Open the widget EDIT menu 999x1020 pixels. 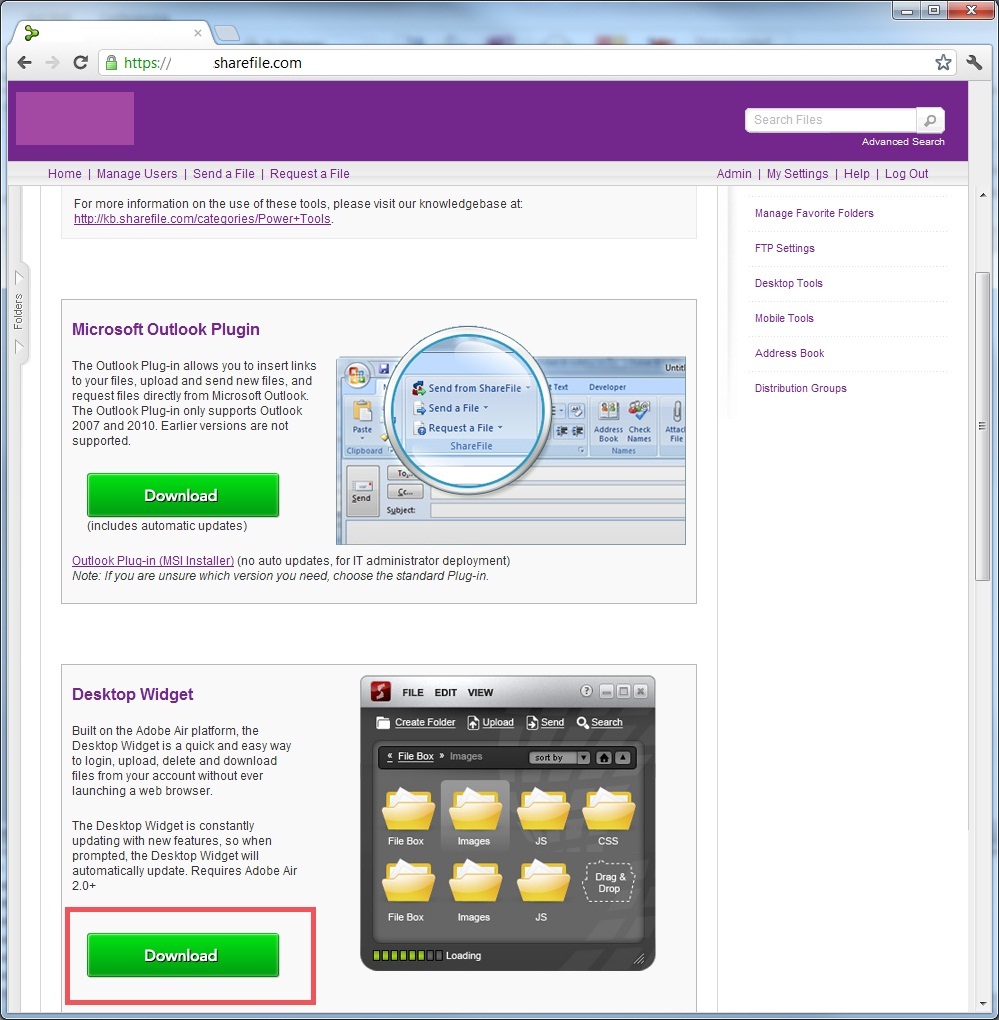[x=446, y=693]
